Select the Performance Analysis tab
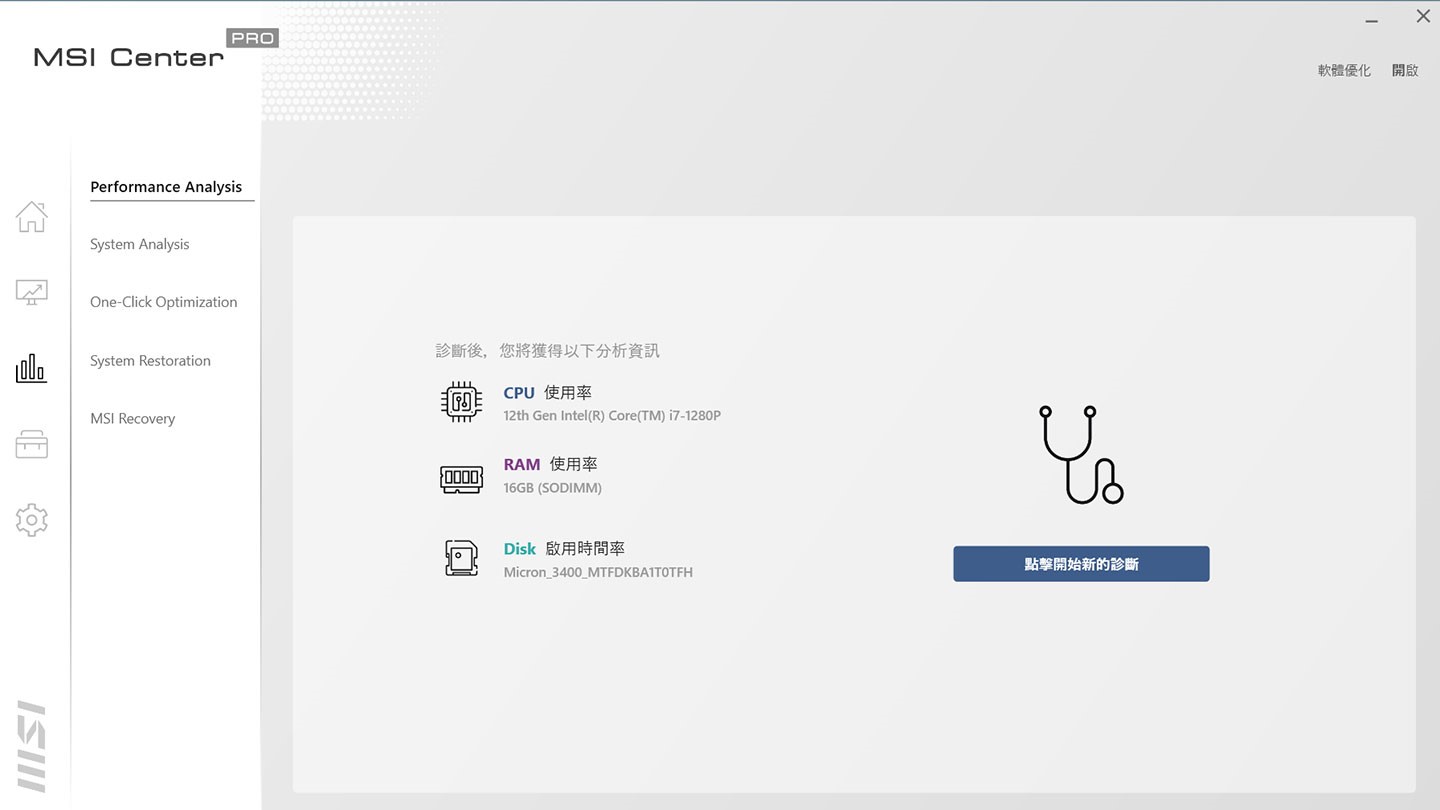Screen dimensions: 1440x810 coord(166,187)
